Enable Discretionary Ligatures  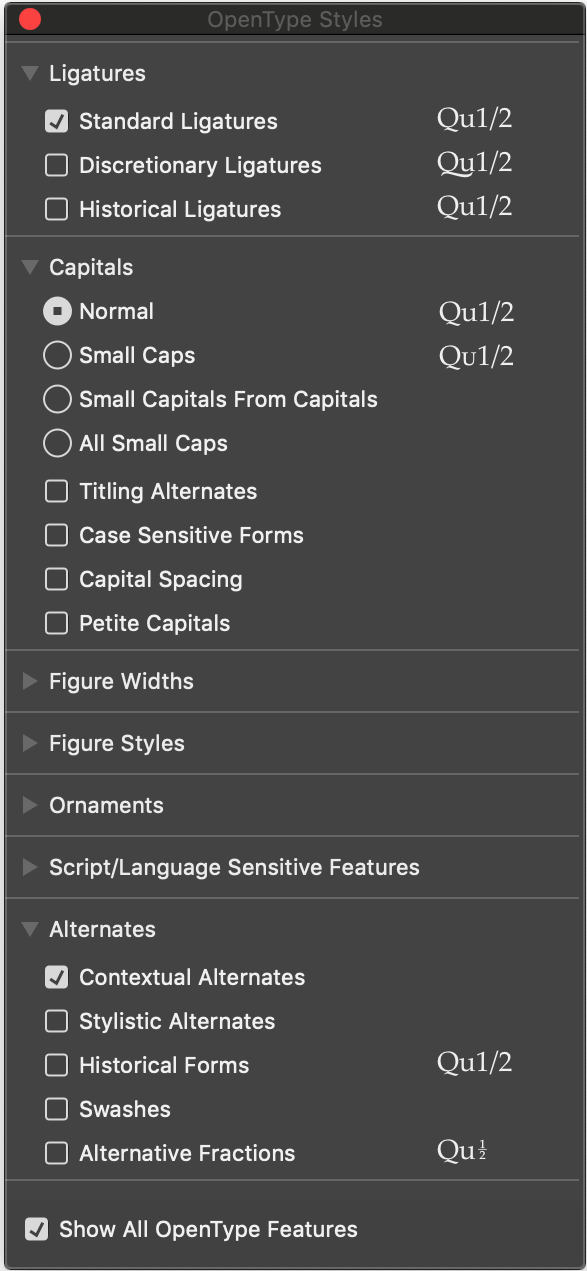tap(57, 165)
